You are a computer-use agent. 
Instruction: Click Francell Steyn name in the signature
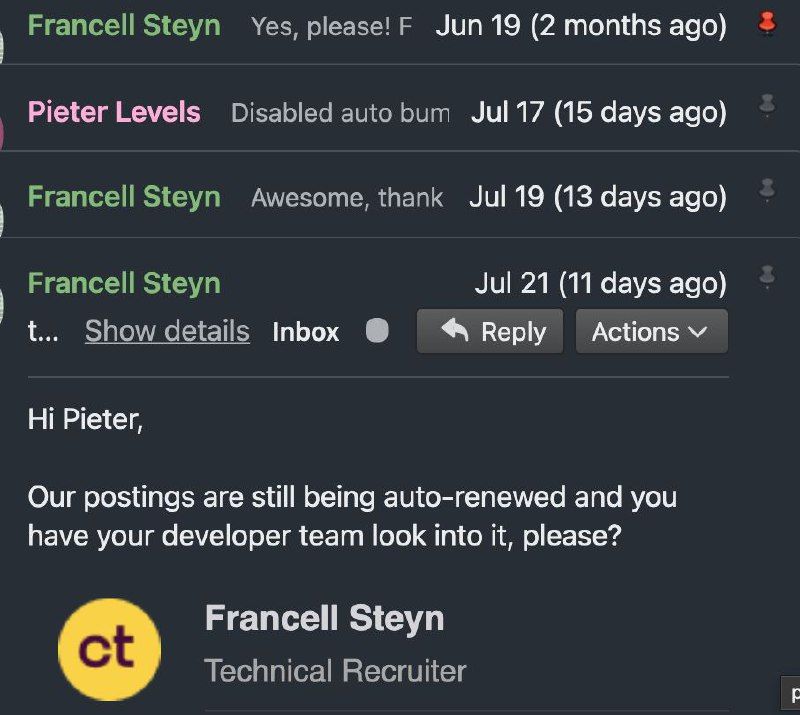(324, 618)
